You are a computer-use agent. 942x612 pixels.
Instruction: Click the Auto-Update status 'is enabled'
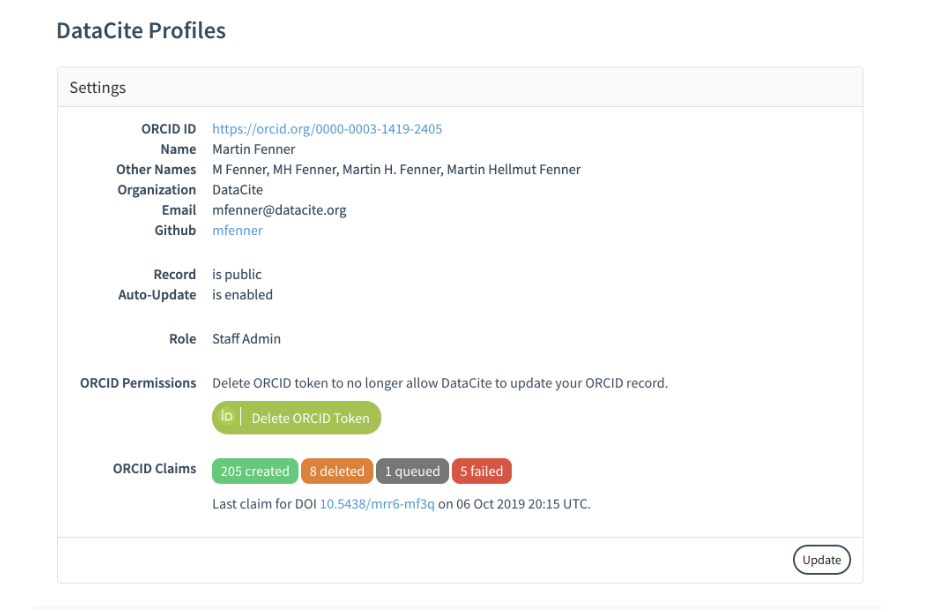[242, 295]
